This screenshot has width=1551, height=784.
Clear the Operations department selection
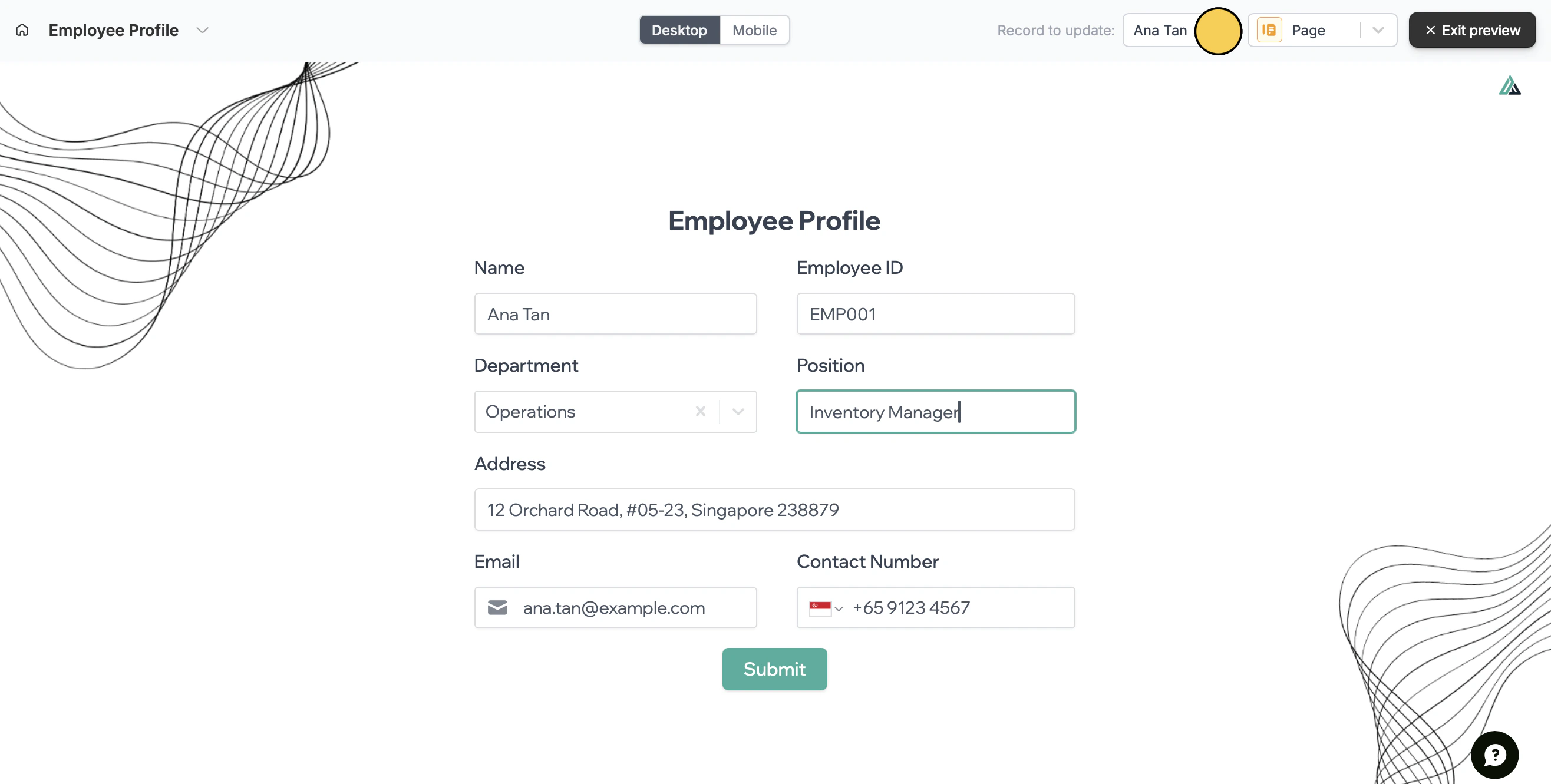700,412
